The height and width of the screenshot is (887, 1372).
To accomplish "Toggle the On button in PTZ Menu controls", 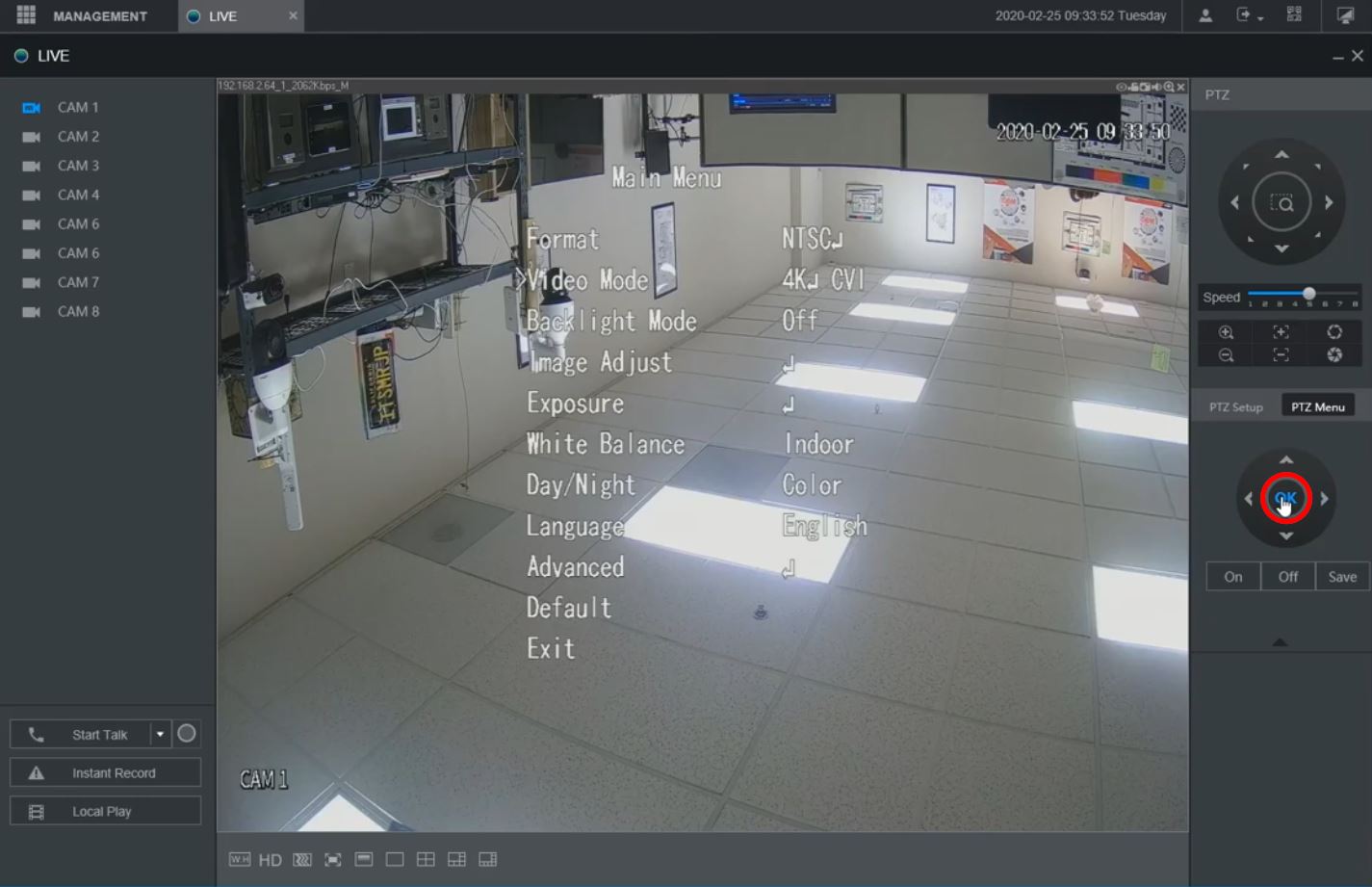I will coord(1232,576).
